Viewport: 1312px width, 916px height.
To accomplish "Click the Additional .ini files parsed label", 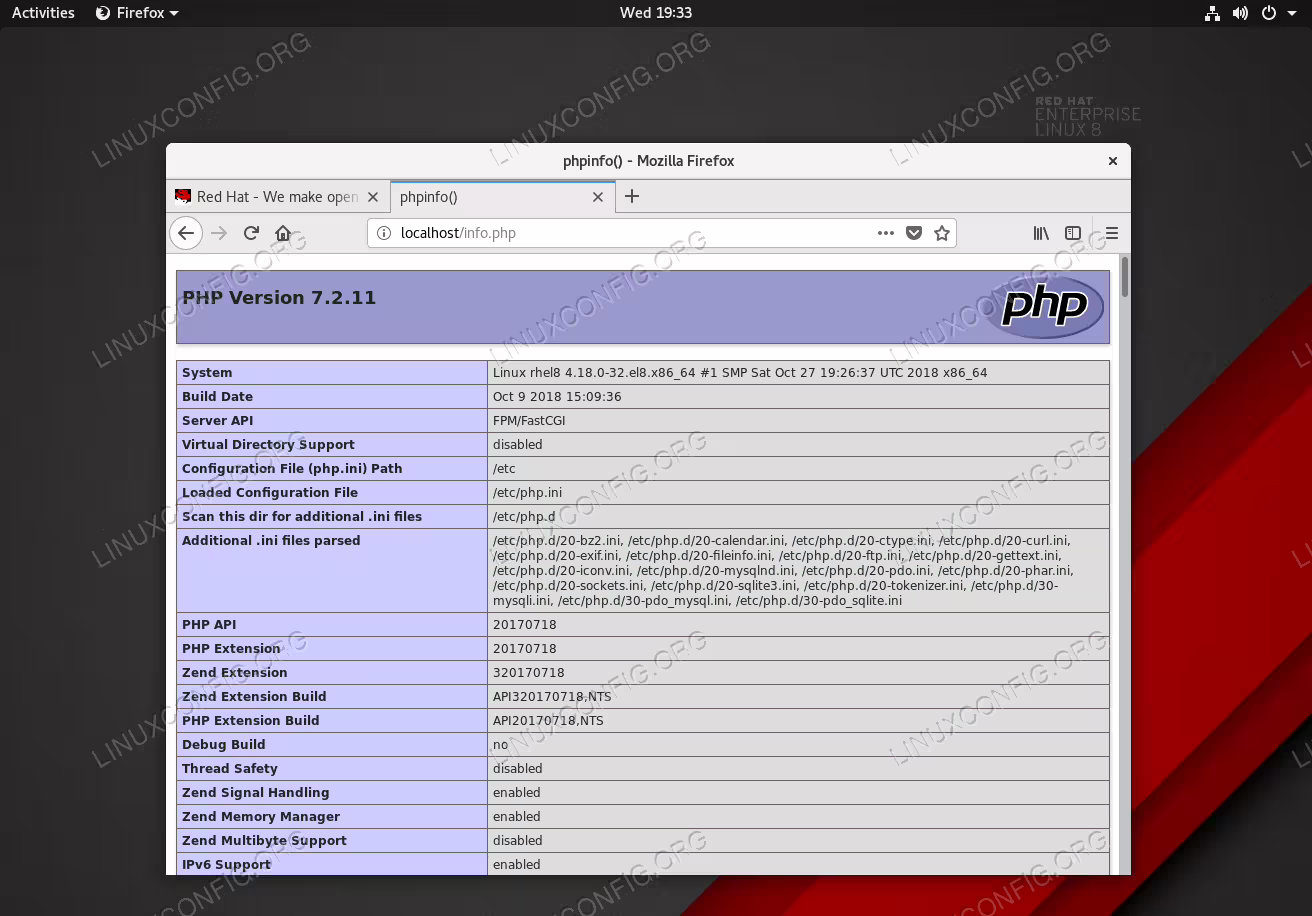I will click(x=271, y=541).
